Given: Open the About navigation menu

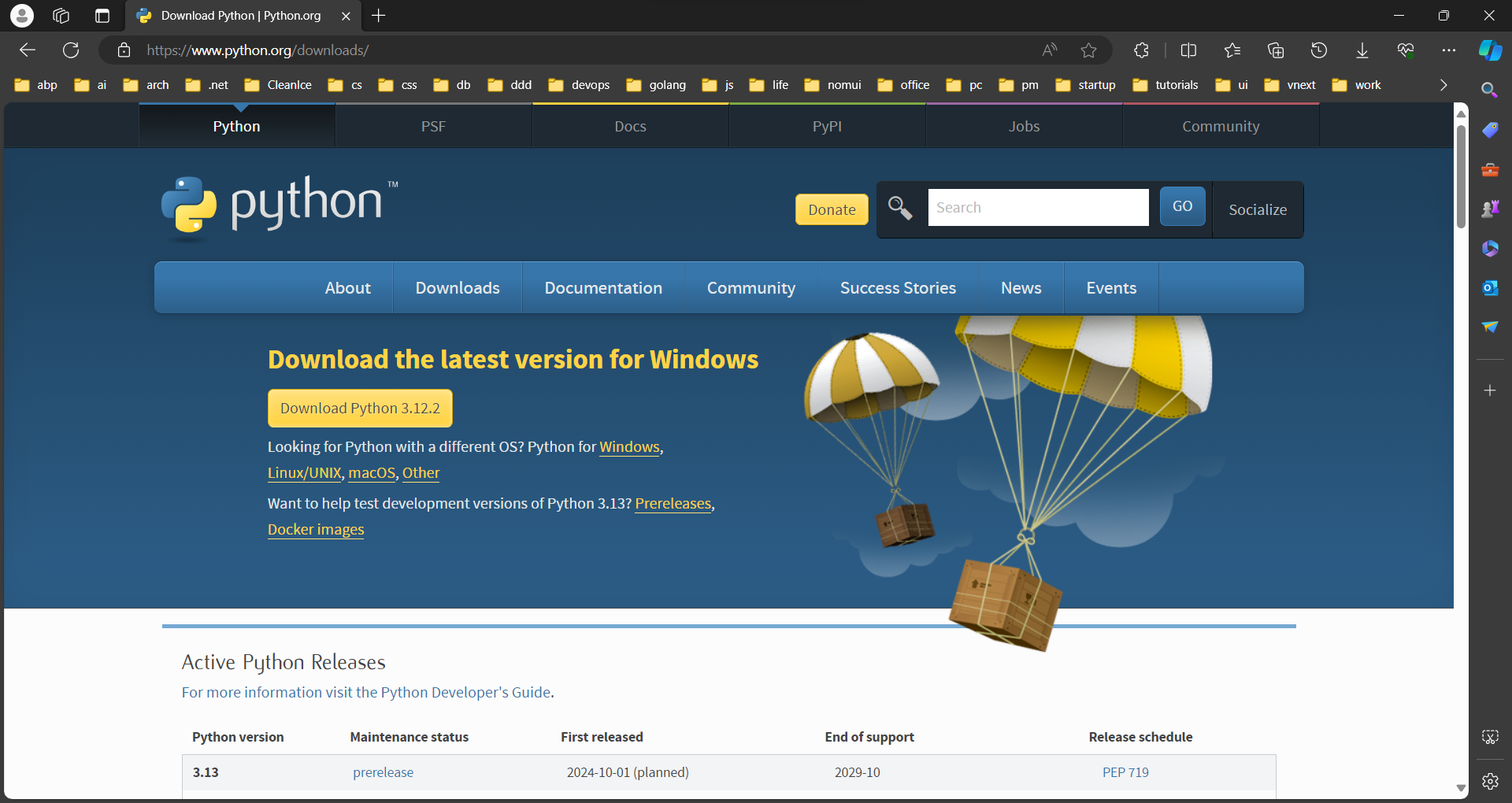Looking at the screenshot, I should tap(348, 288).
